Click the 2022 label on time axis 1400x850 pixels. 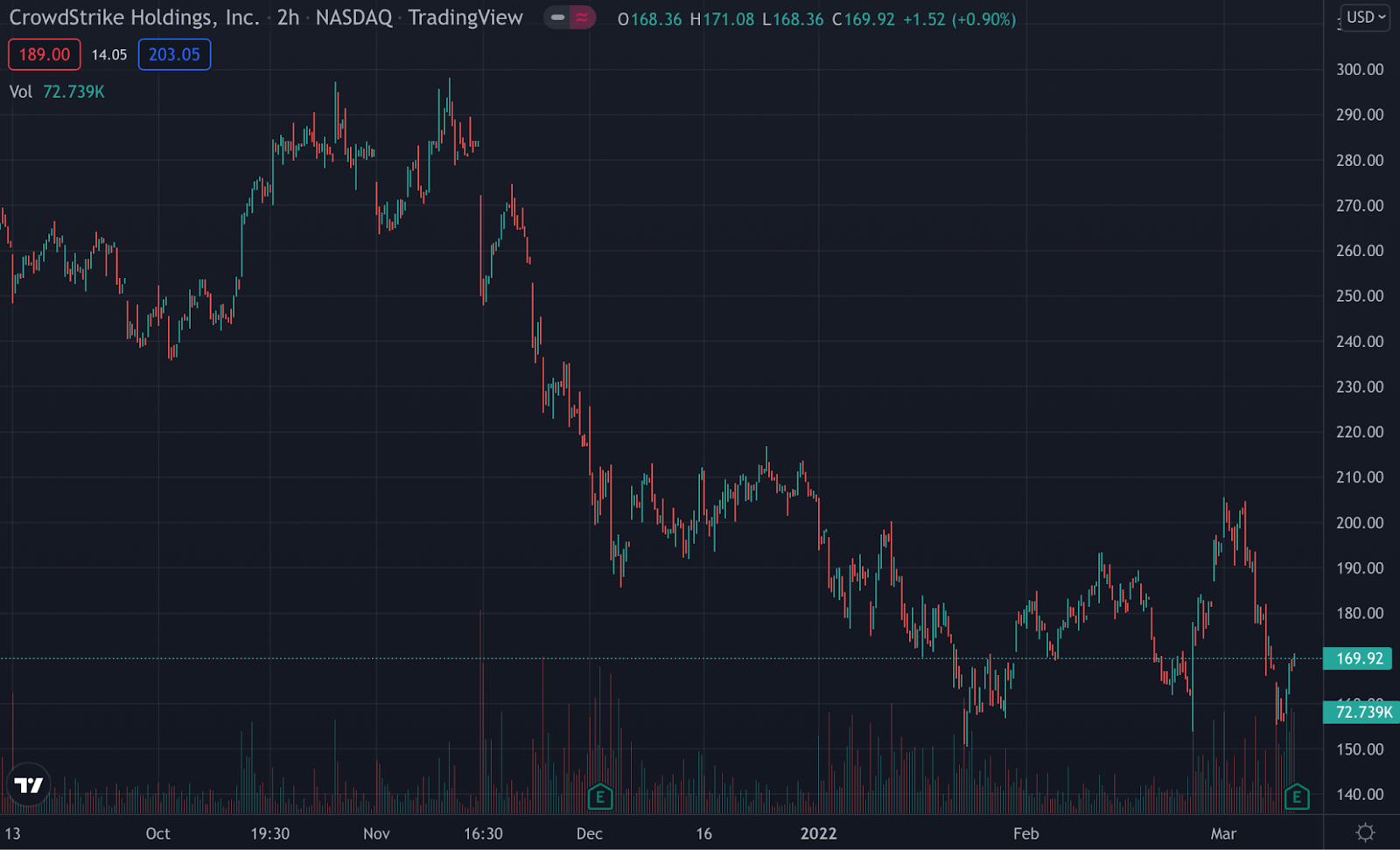(819, 833)
